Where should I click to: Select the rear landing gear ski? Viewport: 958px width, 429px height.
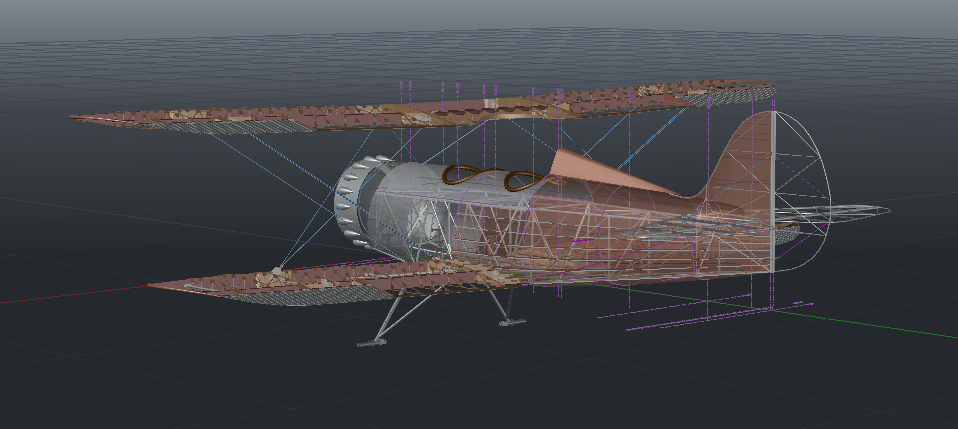tap(512, 322)
